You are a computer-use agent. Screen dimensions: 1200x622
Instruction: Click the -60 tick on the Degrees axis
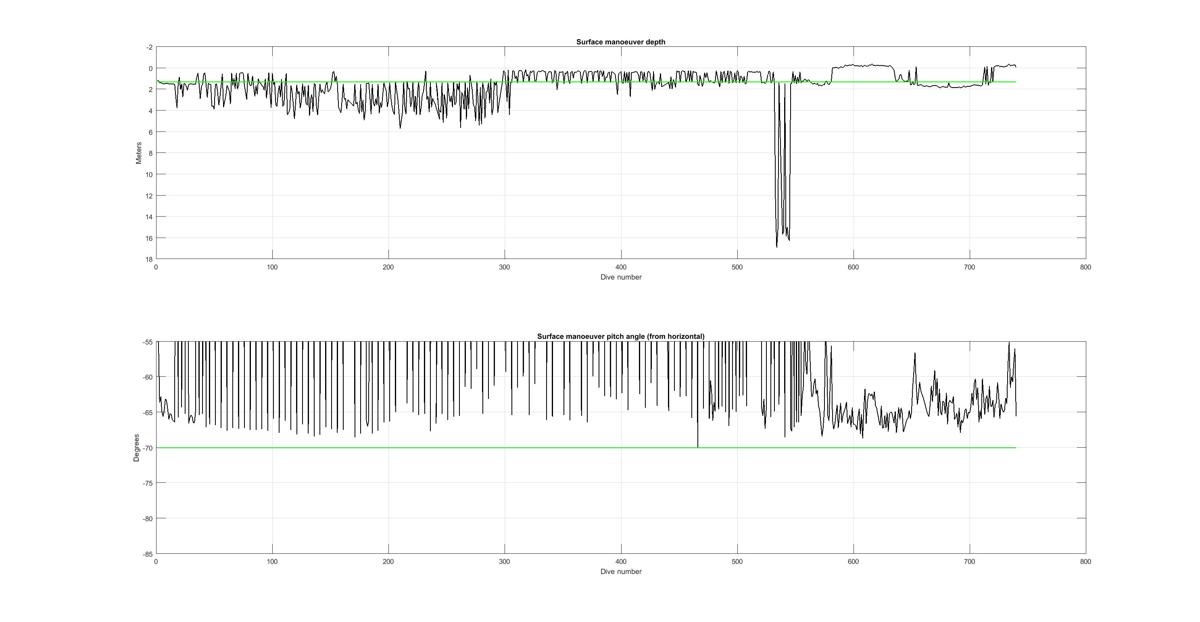click(148, 377)
